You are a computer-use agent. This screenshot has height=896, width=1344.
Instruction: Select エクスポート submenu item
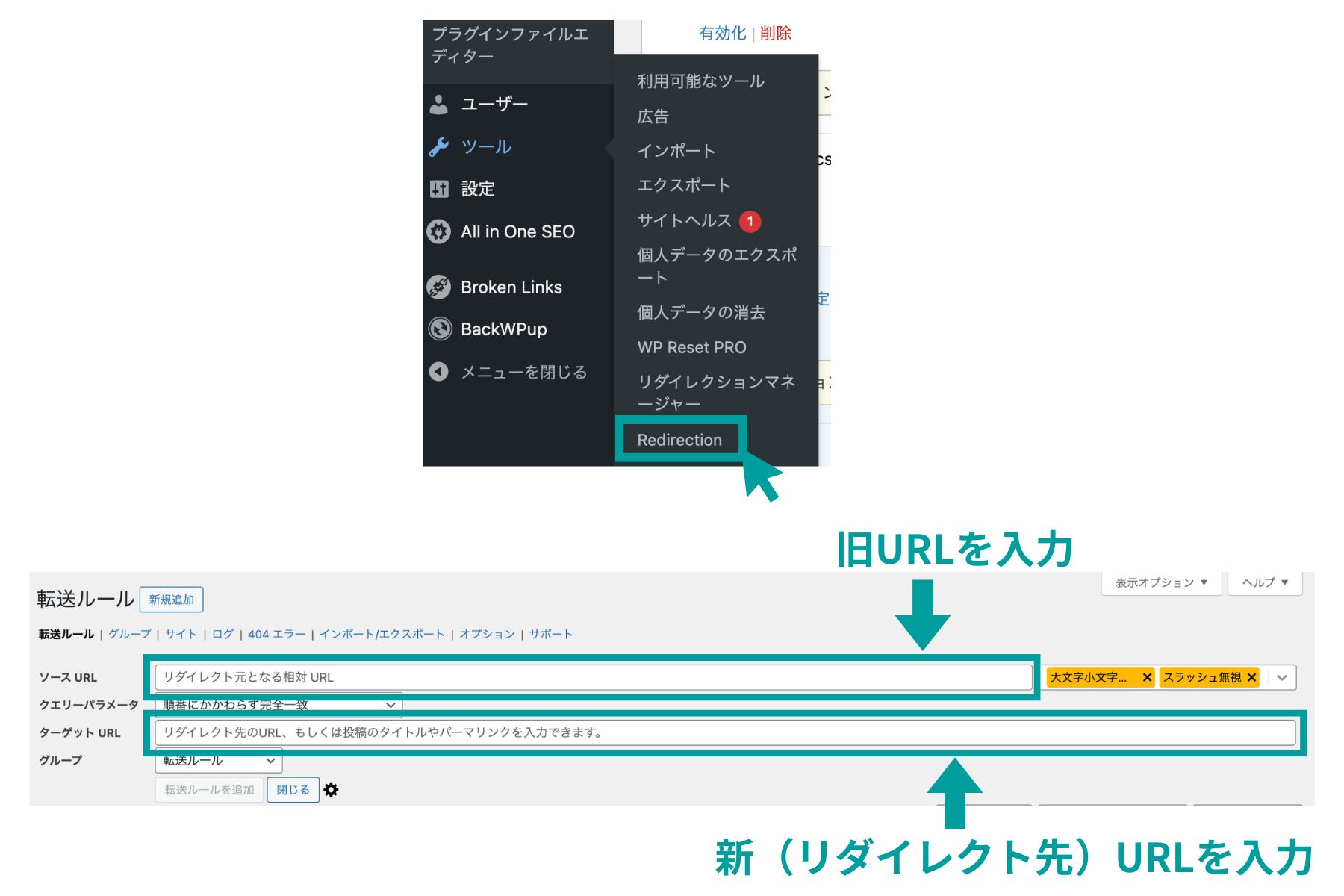click(x=684, y=185)
